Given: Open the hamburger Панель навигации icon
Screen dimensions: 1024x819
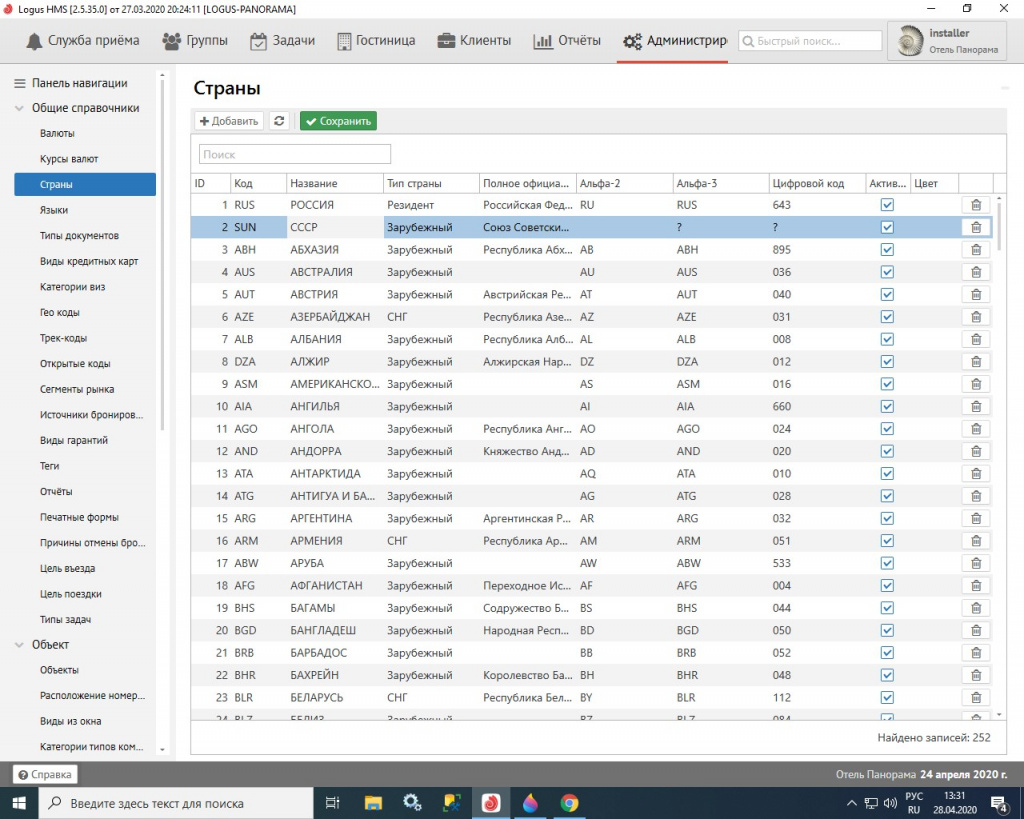Looking at the screenshot, I should pyautogui.click(x=20, y=83).
